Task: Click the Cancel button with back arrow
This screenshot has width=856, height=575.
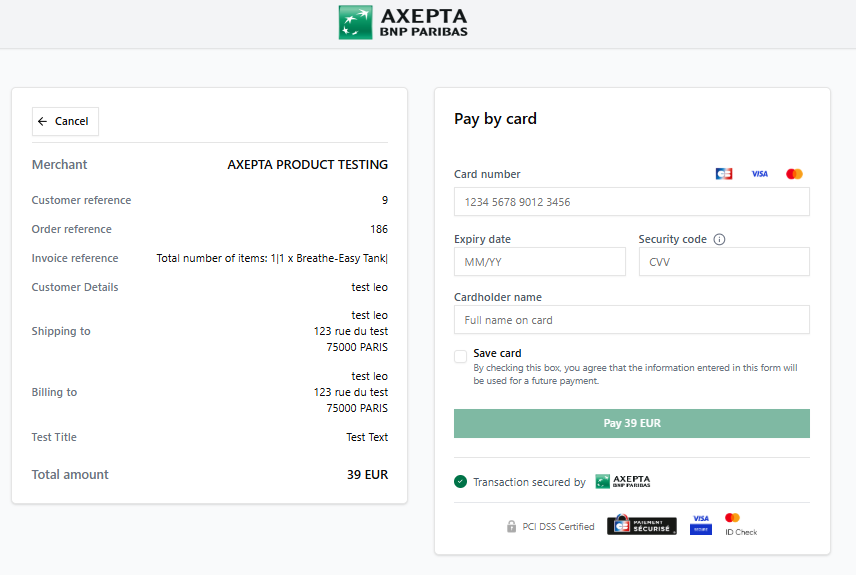Action: [65, 121]
